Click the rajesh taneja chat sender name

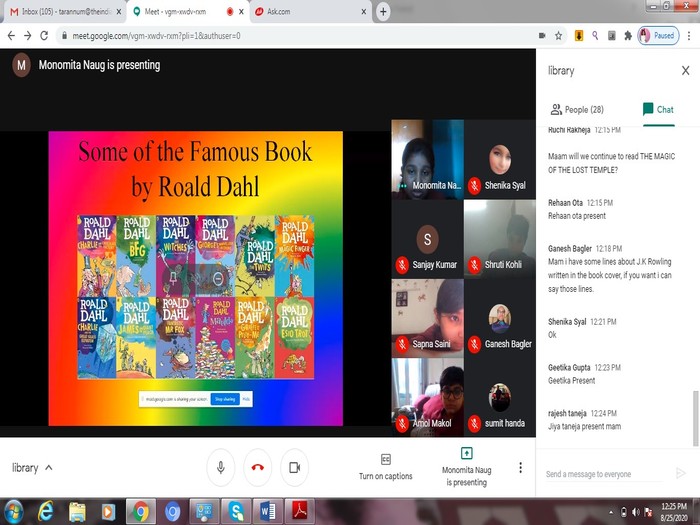(x=567, y=413)
